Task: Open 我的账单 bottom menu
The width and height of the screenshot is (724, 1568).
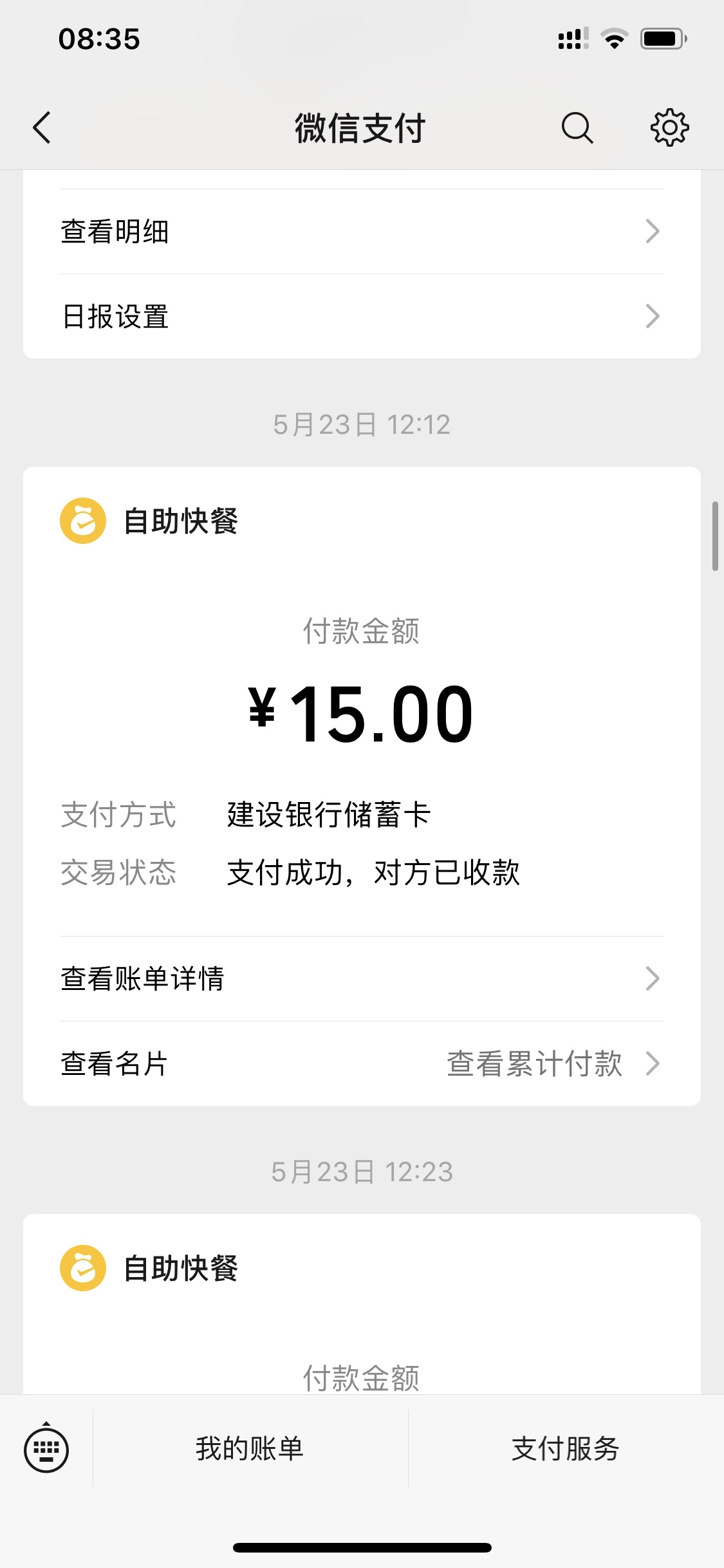Action: [250, 1449]
